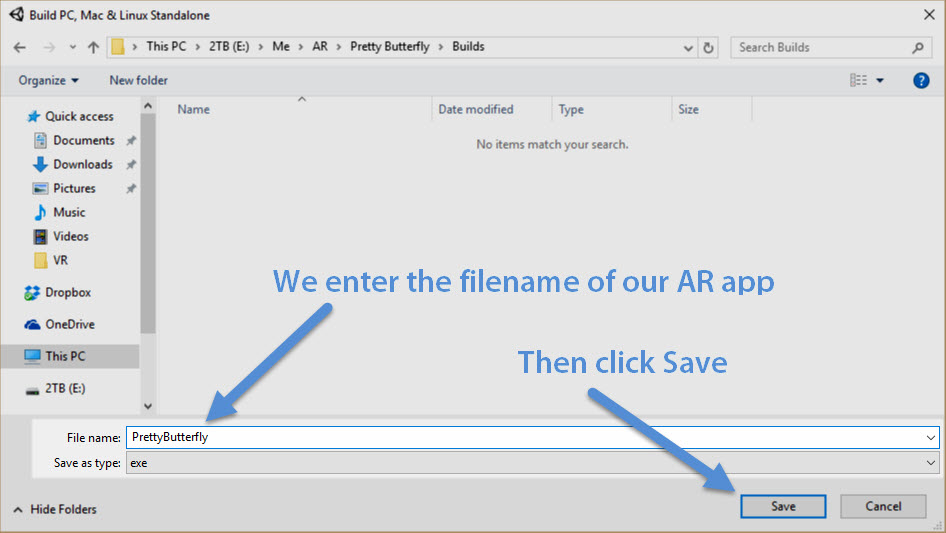The height and width of the screenshot is (533, 946).
Task: Open the Organize menu
Action: tap(48, 80)
